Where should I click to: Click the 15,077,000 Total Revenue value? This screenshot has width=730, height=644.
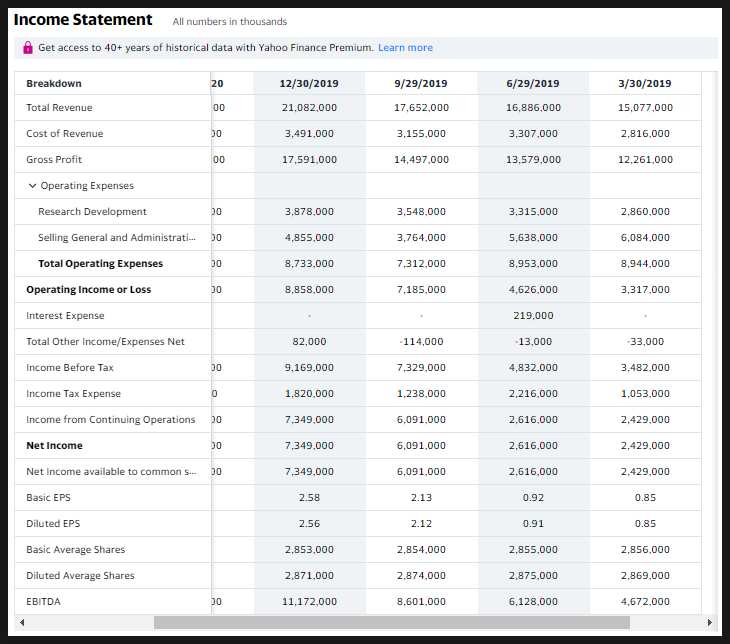pos(645,108)
